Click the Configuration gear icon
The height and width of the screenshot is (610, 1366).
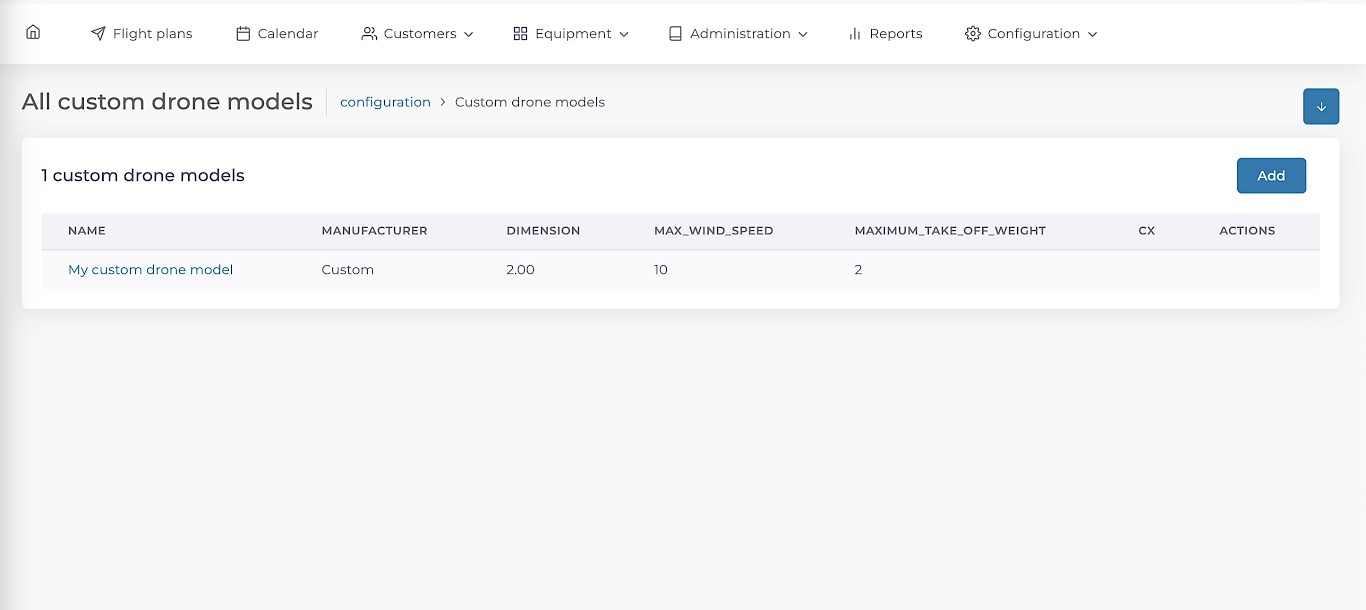point(973,34)
